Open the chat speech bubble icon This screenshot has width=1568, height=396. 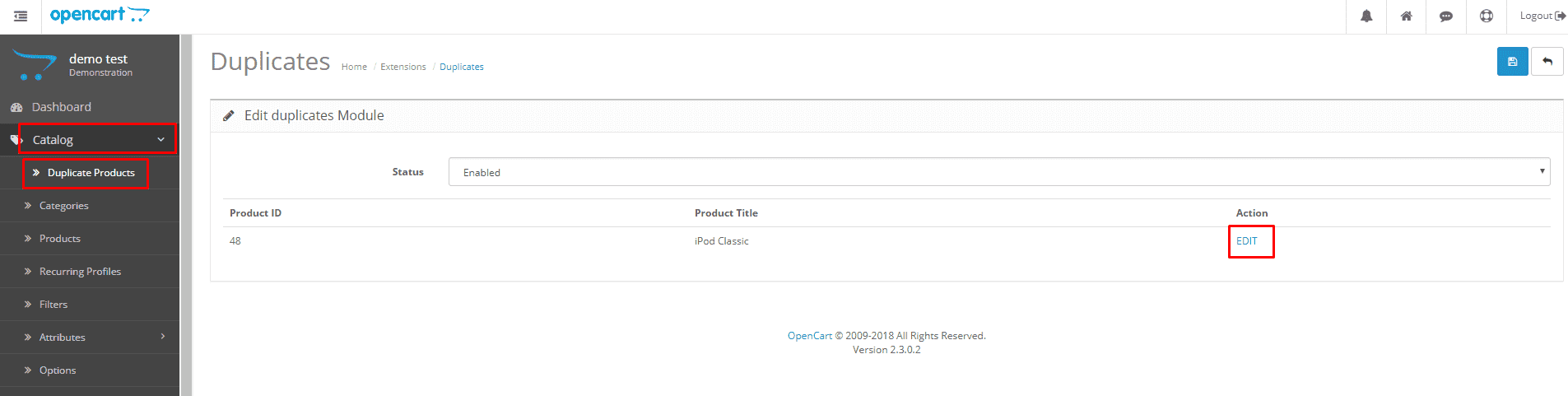click(1446, 16)
